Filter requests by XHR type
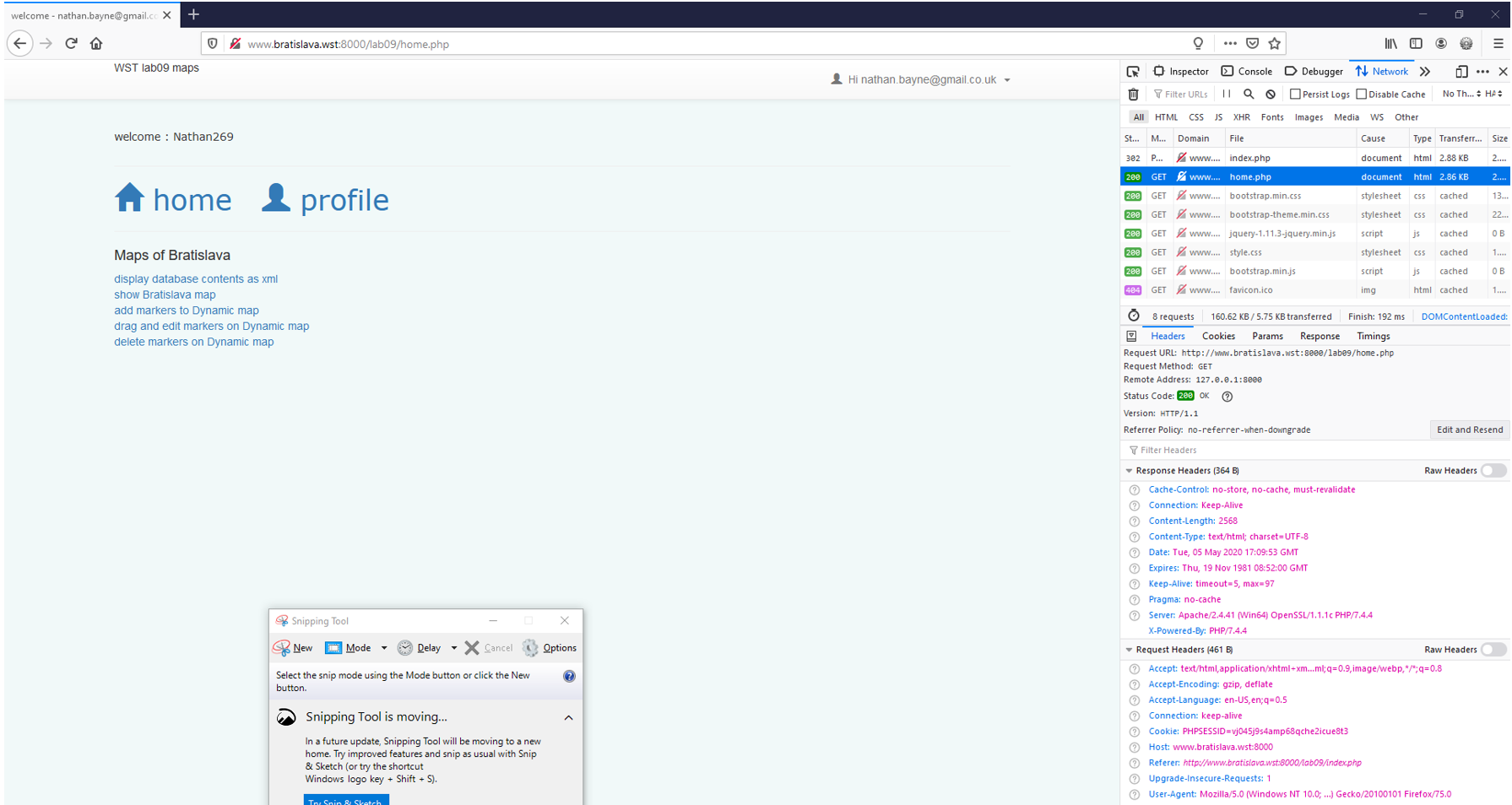 (x=1241, y=117)
